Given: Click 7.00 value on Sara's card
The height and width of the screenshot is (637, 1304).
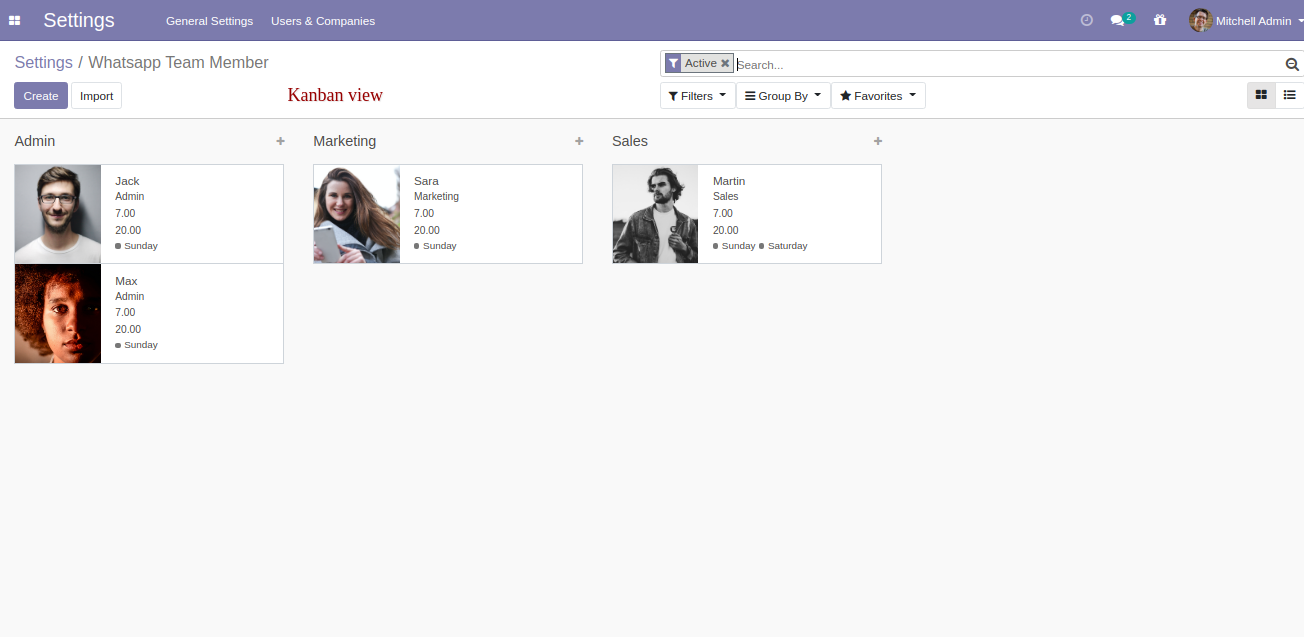Looking at the screenshot, I should 424,214.
